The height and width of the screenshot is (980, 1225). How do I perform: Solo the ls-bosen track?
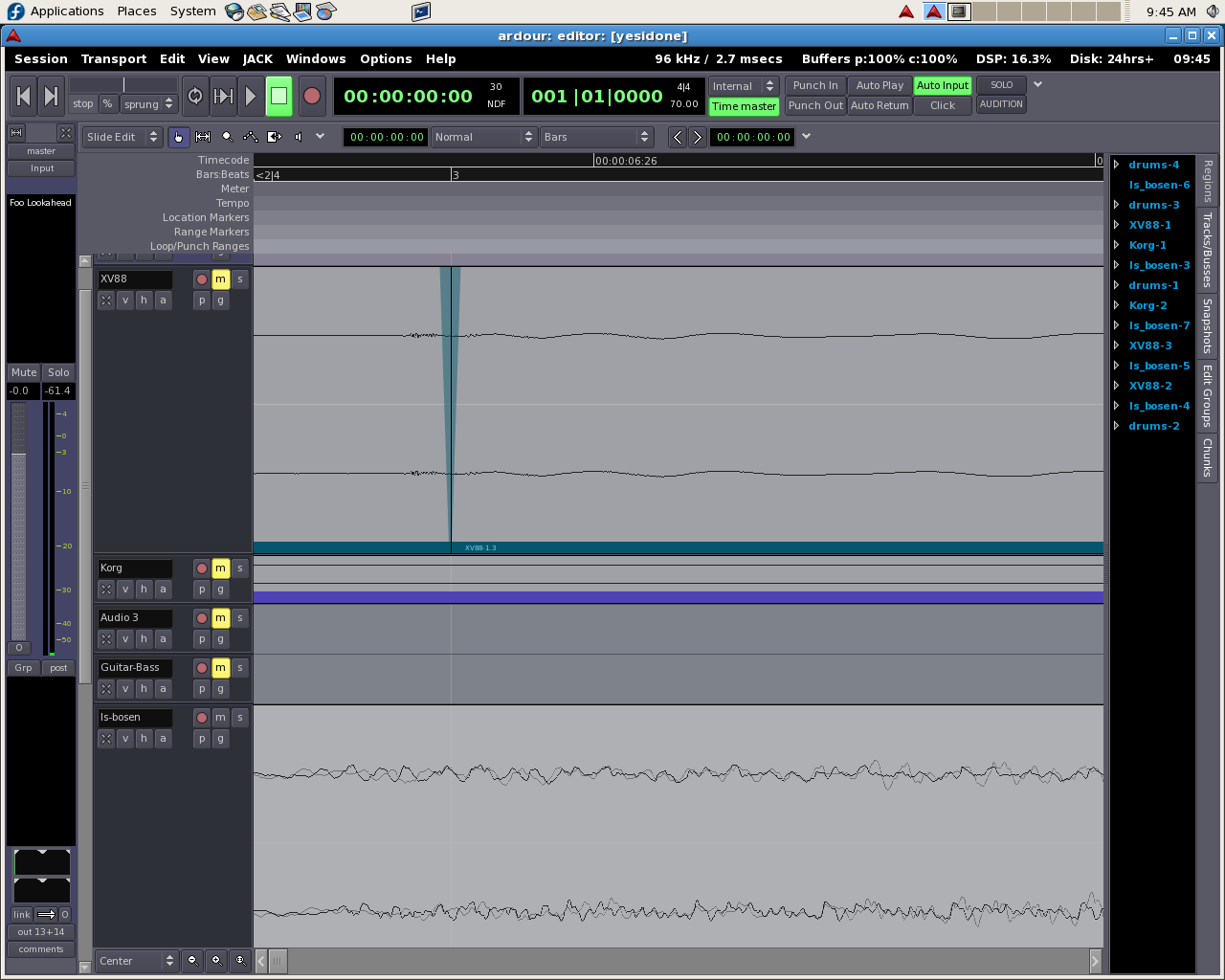pyautogui.click(x=240, y=718)
